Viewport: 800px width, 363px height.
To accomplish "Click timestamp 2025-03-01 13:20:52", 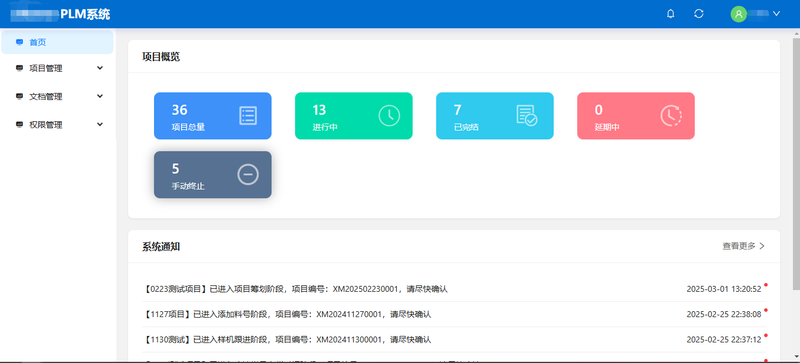I will tap(723, 289).
